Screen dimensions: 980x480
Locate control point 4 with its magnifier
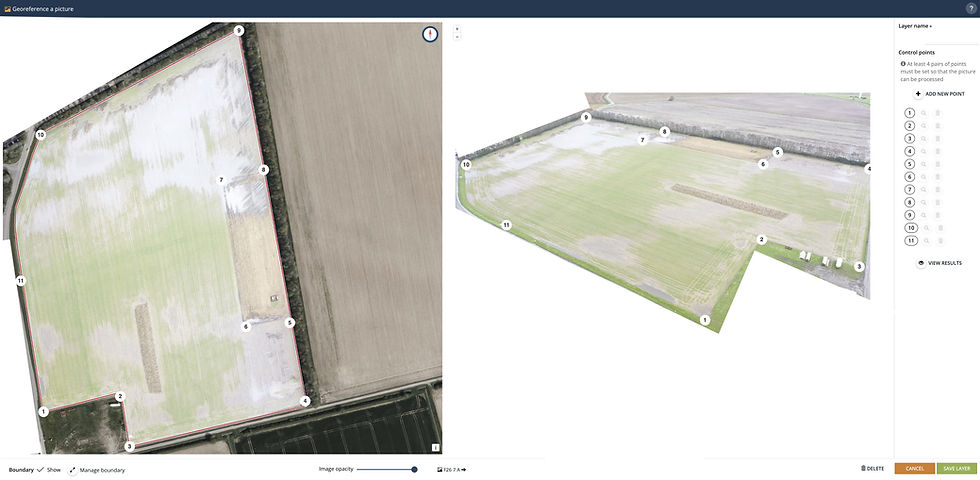[x=923, y=151]
